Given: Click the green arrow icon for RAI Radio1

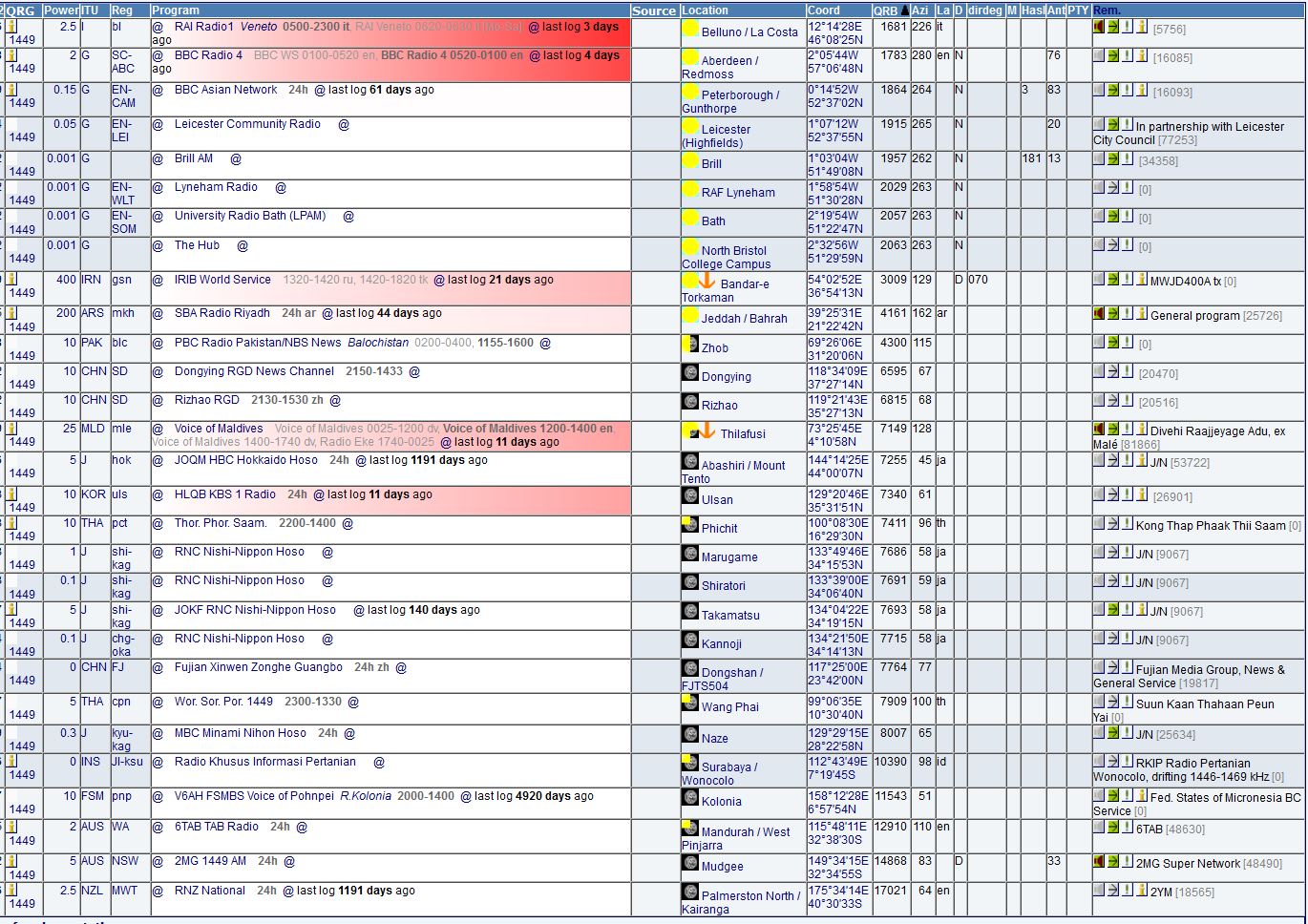Looking at the screenshot, I should (x=1113, y=27).
